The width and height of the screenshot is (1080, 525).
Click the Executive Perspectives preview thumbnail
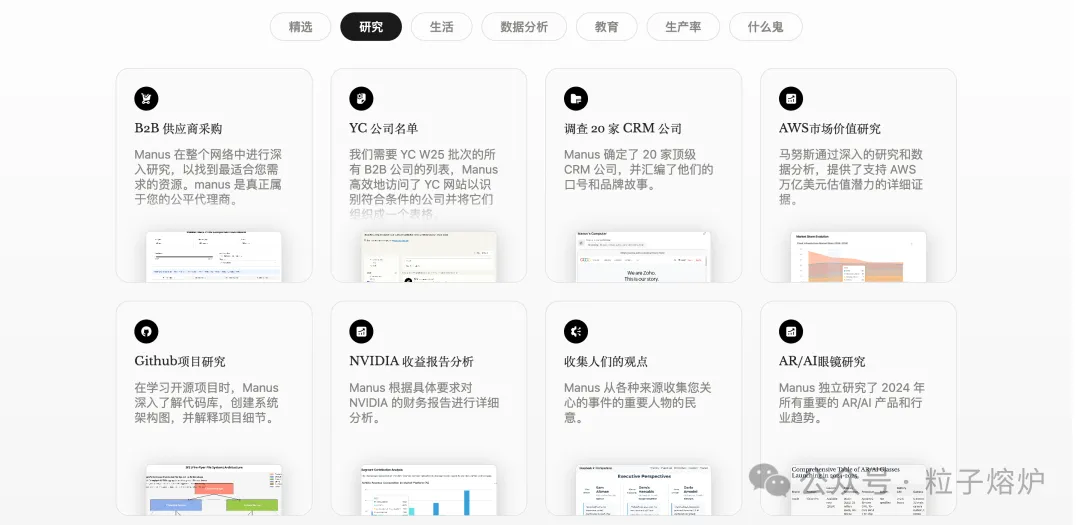pos(643,489)
